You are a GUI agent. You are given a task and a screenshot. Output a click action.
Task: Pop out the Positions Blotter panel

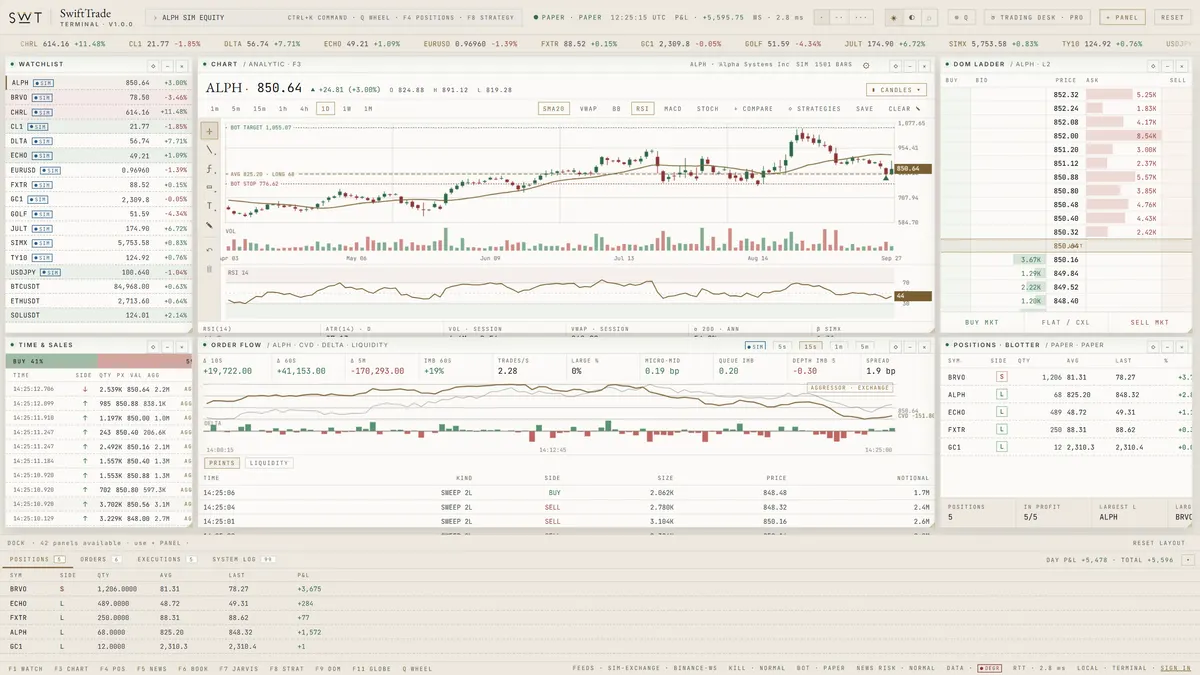[x=1153, y=345]
